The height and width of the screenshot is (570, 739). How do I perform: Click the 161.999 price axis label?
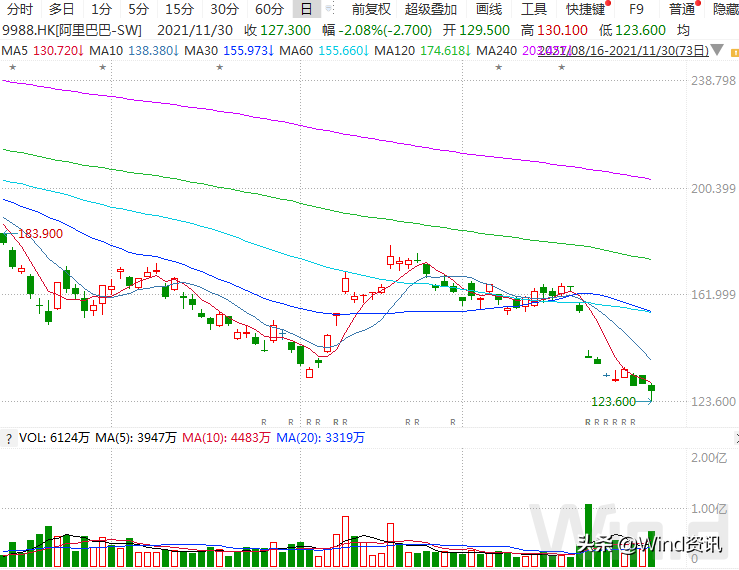[713, 295]
